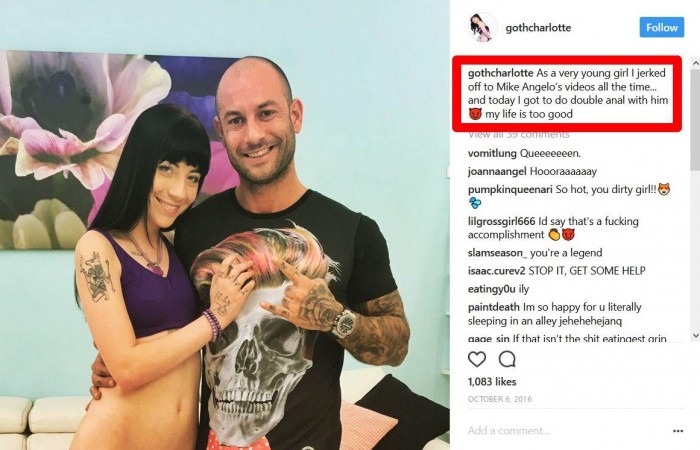700x450 pixels.
Task: Click the heart like icon
Action: coord(477,359)
